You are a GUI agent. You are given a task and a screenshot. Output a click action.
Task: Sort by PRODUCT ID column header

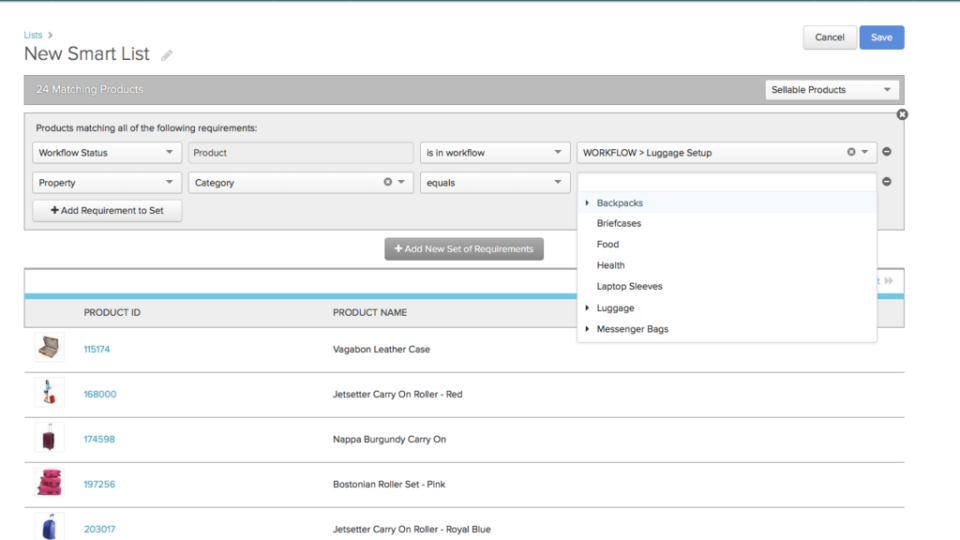pos(112,312)
